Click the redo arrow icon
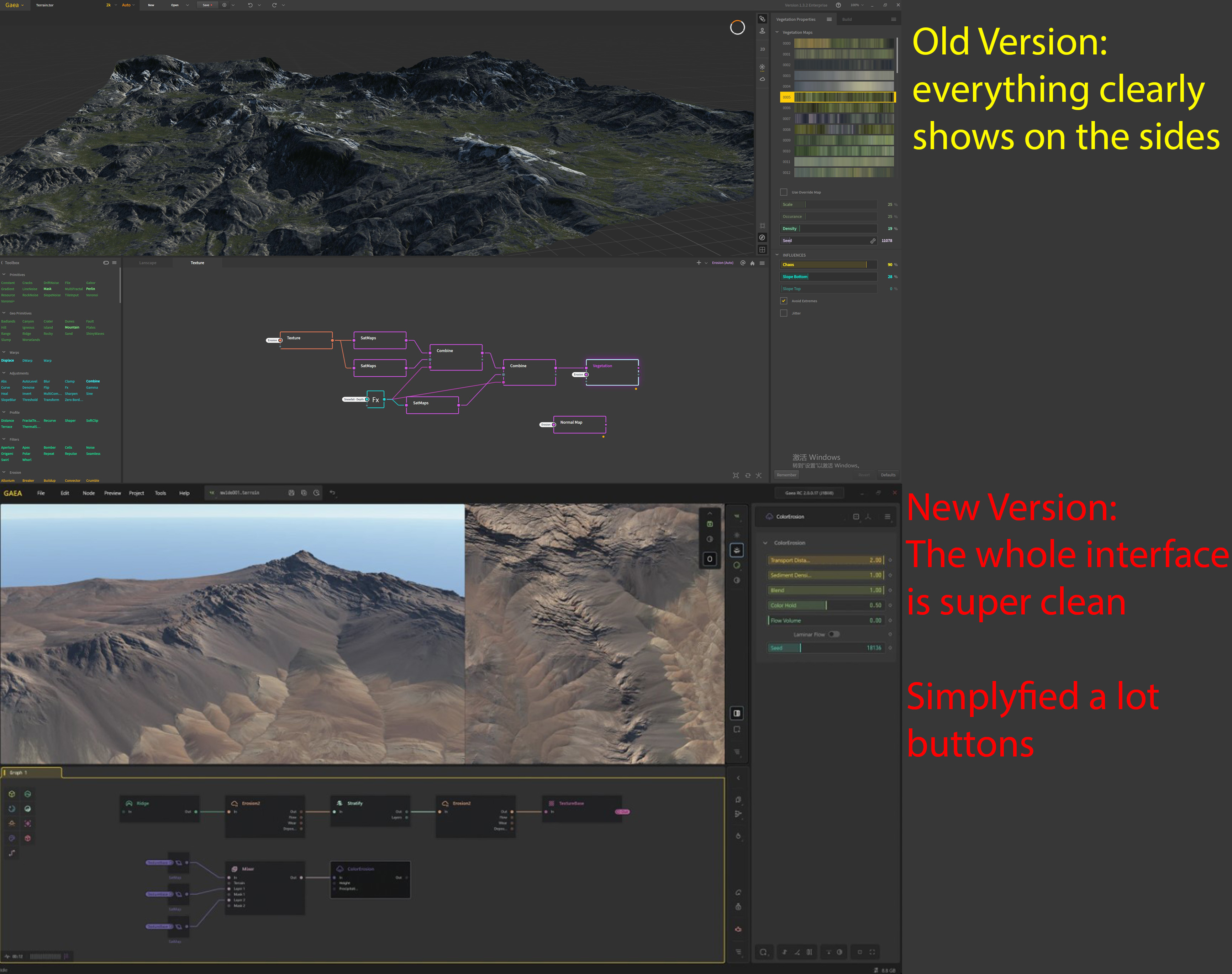Image resolution: width=1232 pixels, height=974 pixels. (274, 5)
